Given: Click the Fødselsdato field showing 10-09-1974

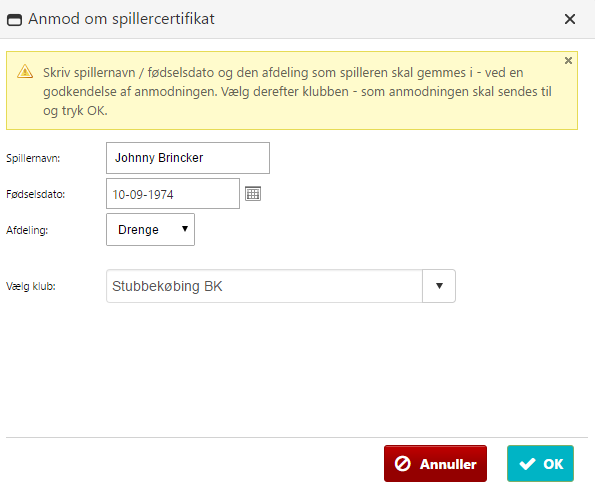Looking at the screenshot, I should click(173, 193).
